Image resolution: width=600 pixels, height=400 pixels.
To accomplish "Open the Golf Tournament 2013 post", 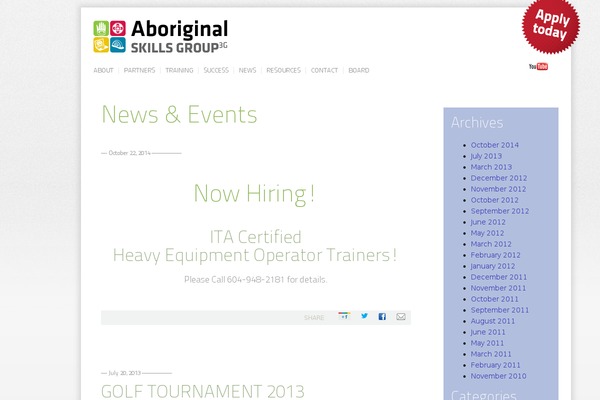I will (202, 390).
